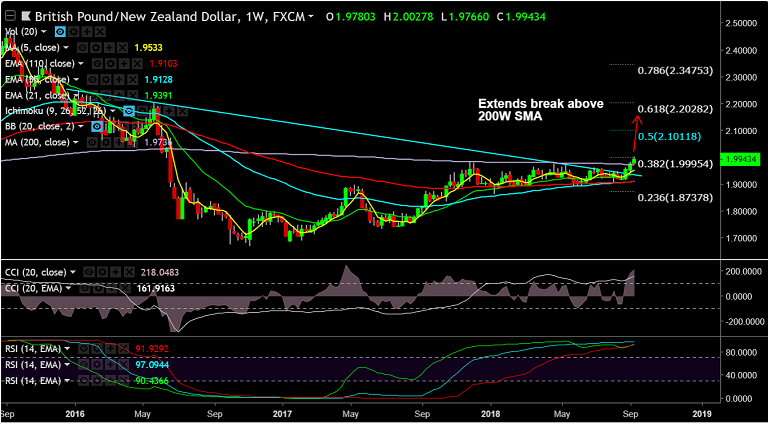Toggle visibility eye for MA (200, close)

[x=92, y=142]
